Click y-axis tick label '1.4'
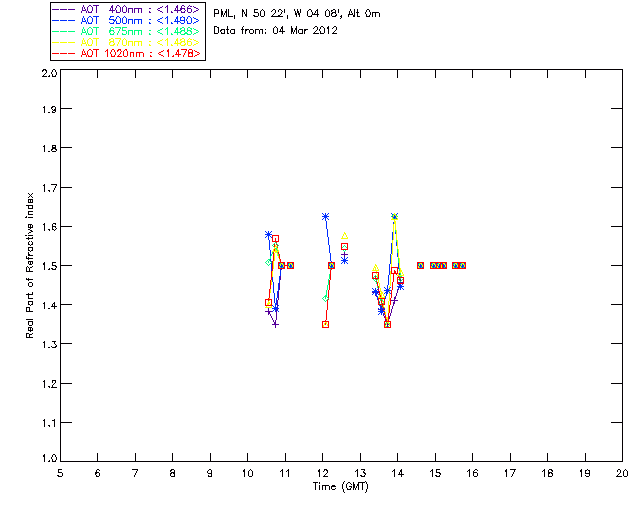This screenshot has width=640, height=512. pos(49,305)
